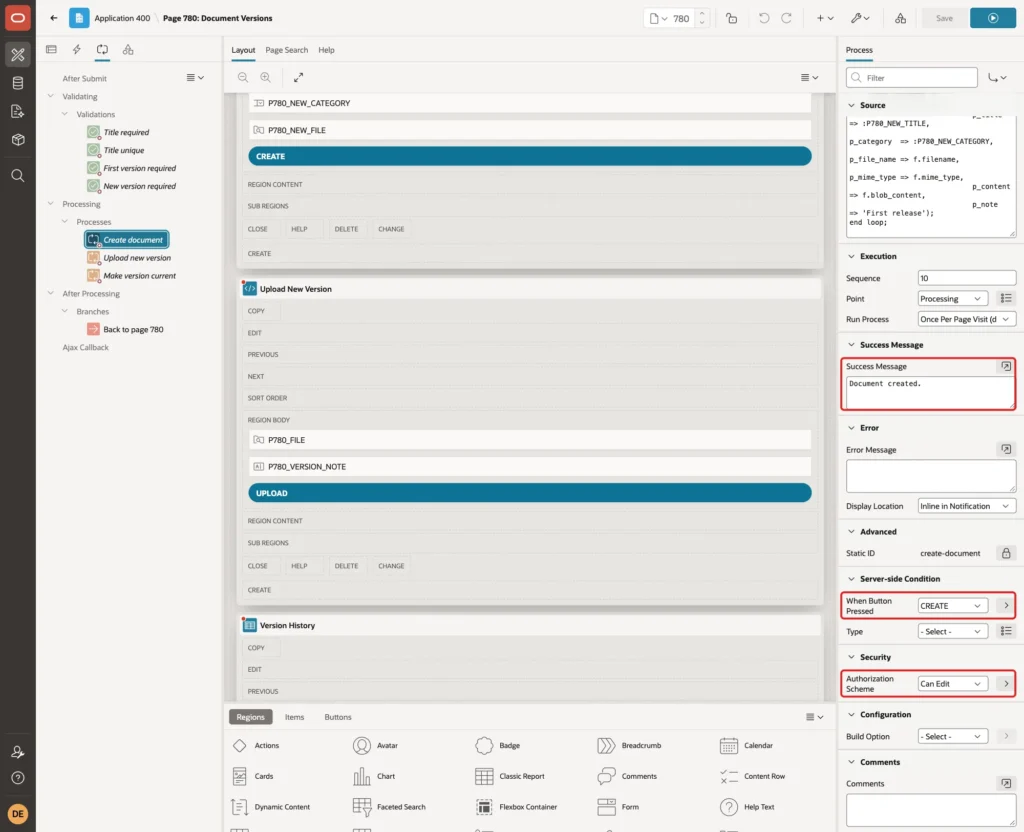The image size is (1024, 832).
Task: Pick Cards region from gallery
Action: pyautogui.click(x=253, y=776)
